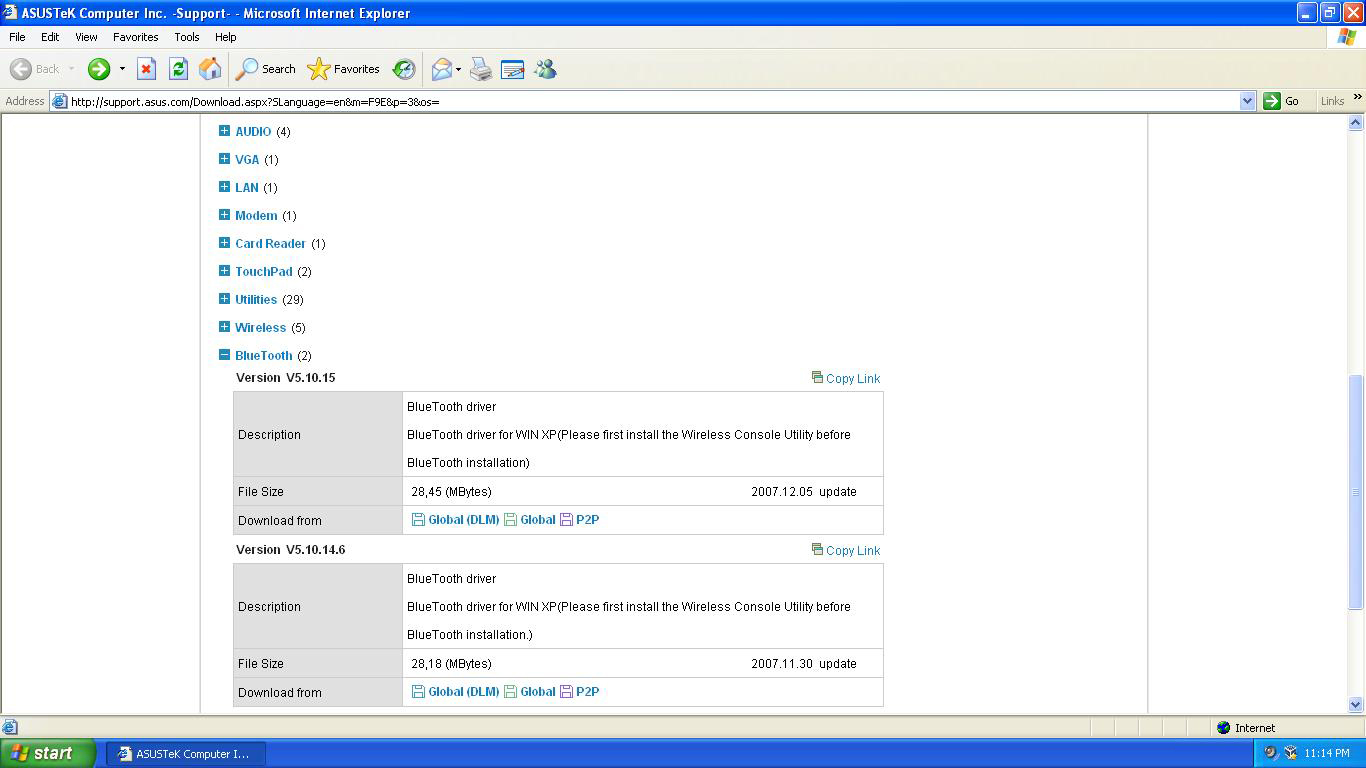Click the second system tray icon
Screen dimensions: 1366x768
(1290, 754)
